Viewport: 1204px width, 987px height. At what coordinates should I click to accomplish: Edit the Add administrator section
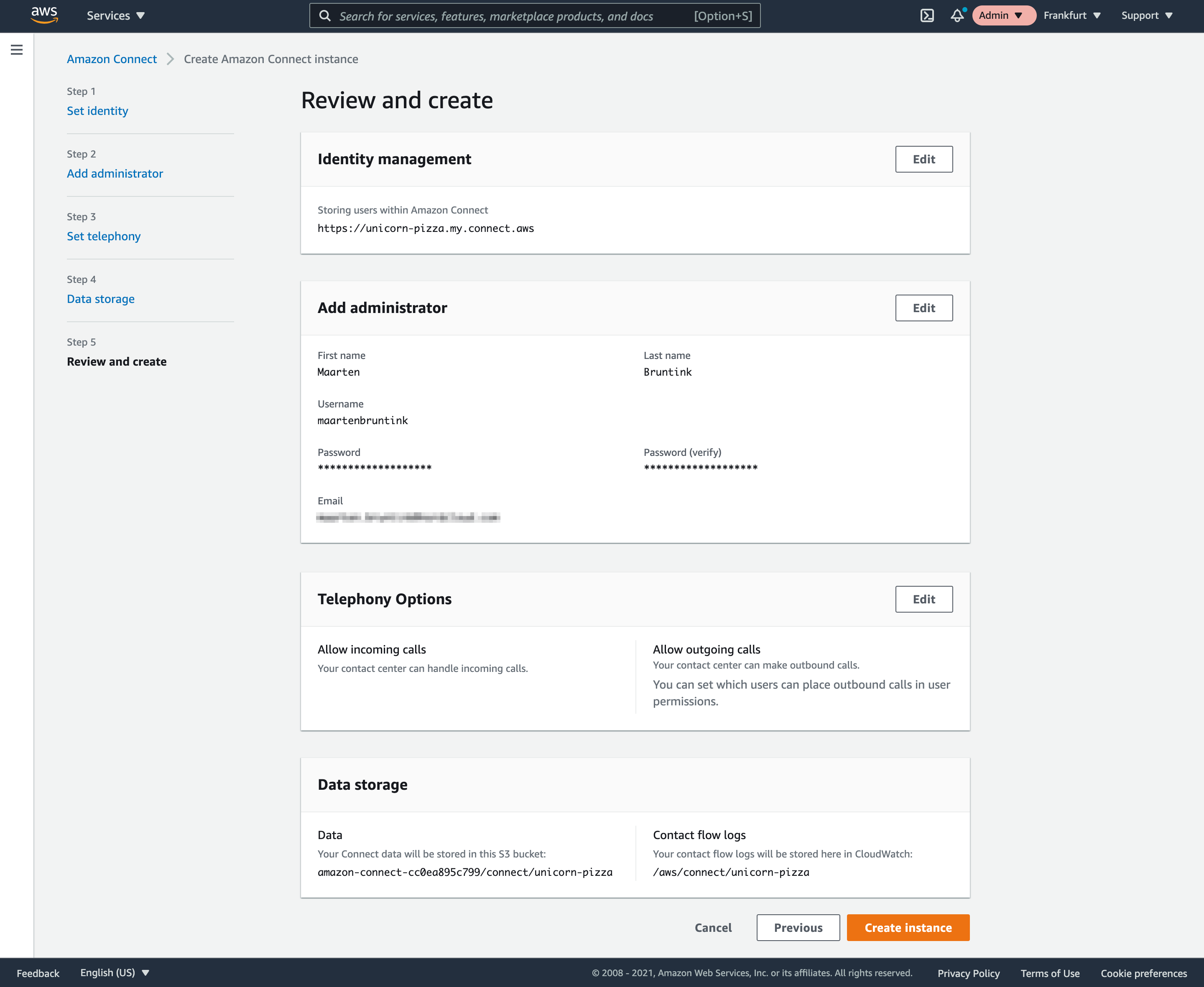coord(923,308)
